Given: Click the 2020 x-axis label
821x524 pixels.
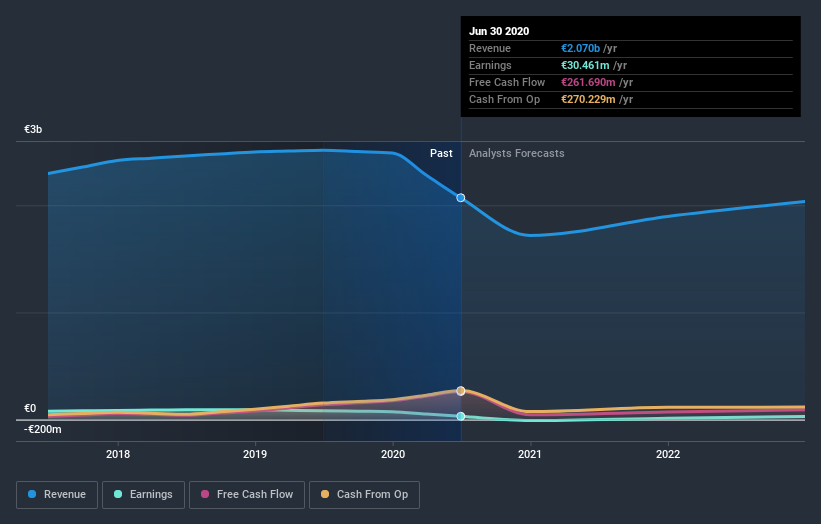Looking at the screenshot, I should 393,454.
